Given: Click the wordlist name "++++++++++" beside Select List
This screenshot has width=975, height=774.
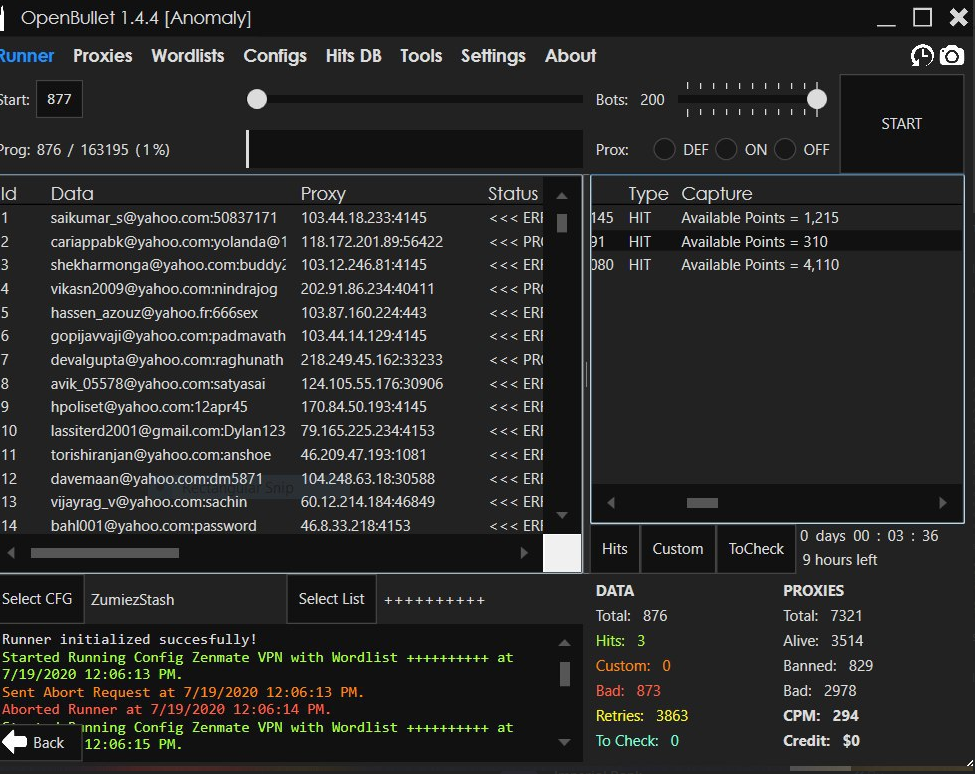Looking at the screenshot, I should pyautogui.click(x=434, y=601).
